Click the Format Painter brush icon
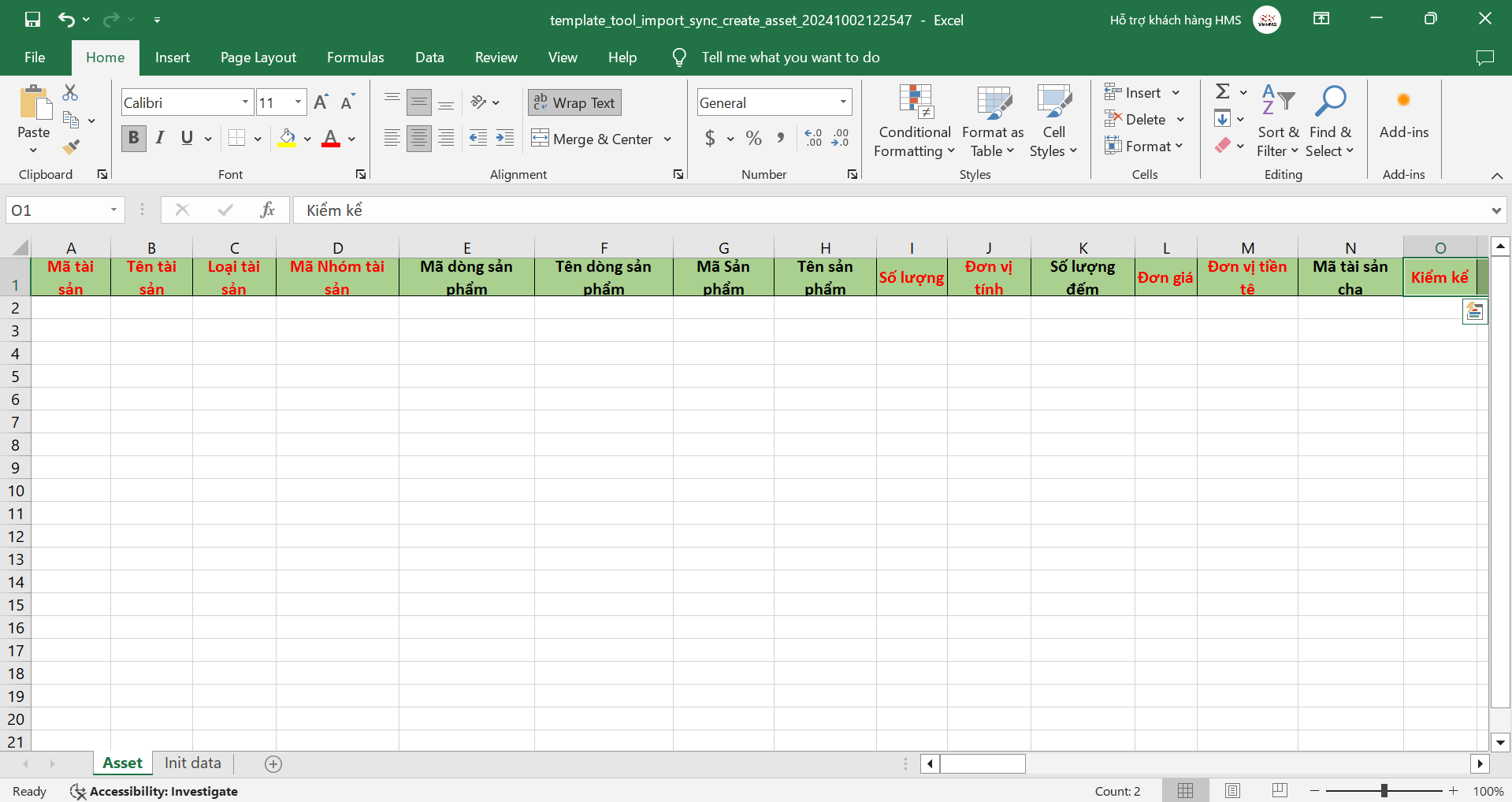The height and width of the screenshot is (802, 1512). (x=71, y=147)
